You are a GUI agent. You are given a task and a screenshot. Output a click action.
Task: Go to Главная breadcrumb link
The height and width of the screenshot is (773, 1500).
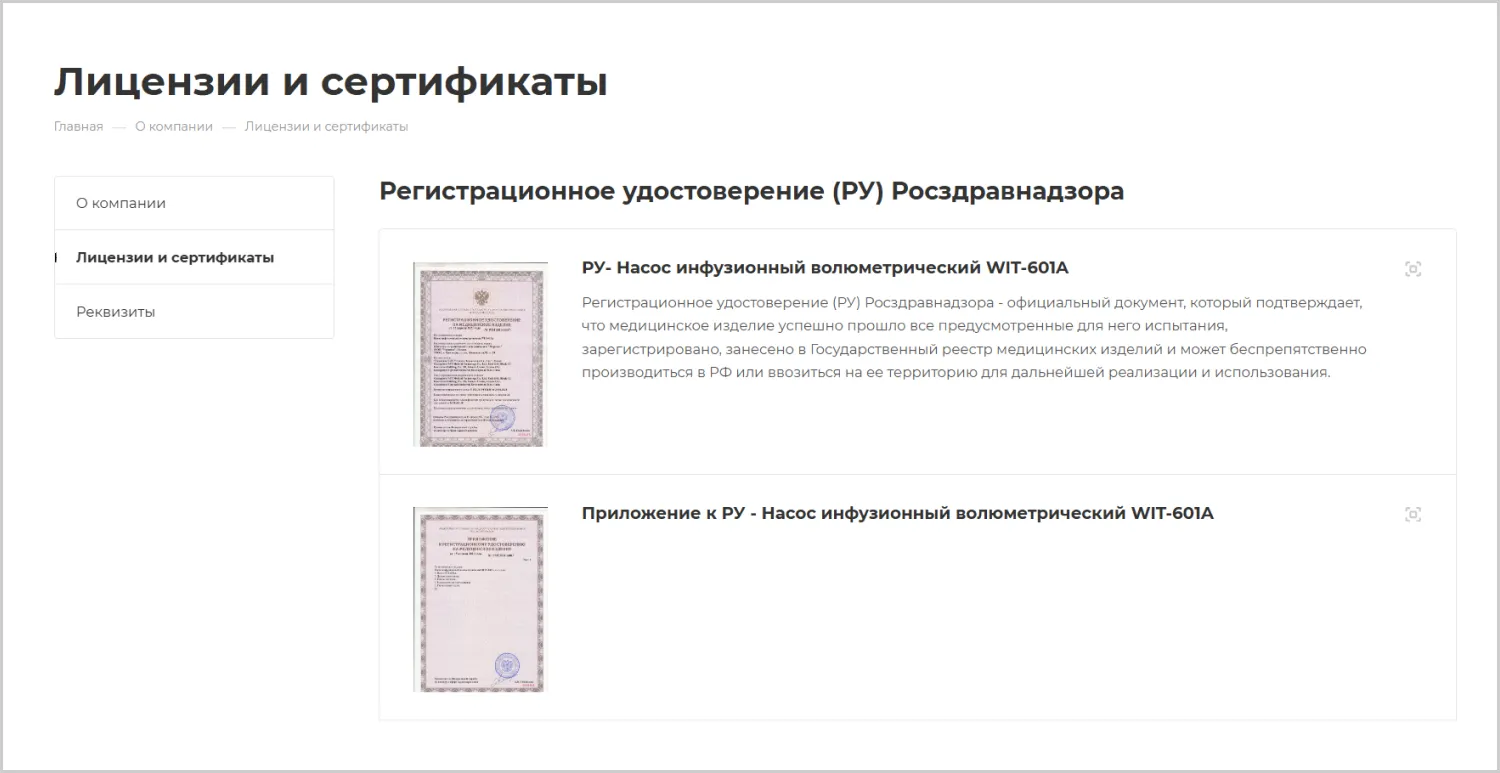(78, 127)
